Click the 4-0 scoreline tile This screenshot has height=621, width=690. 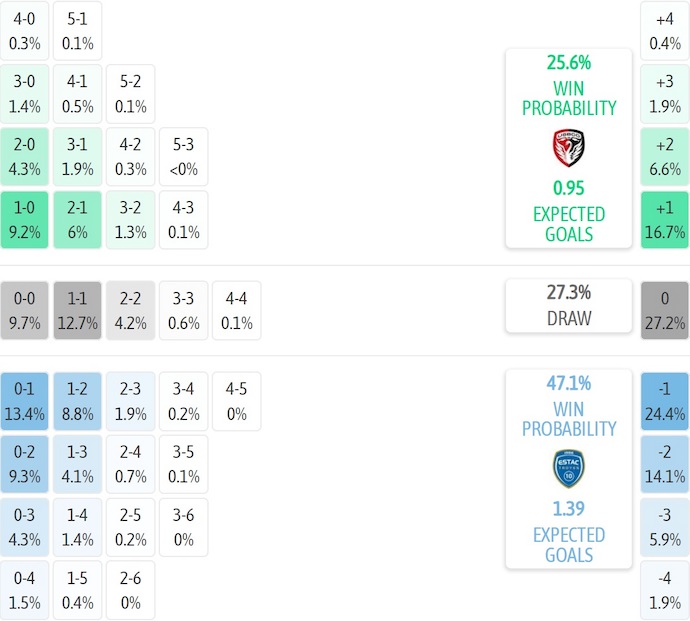click(25, 30)
